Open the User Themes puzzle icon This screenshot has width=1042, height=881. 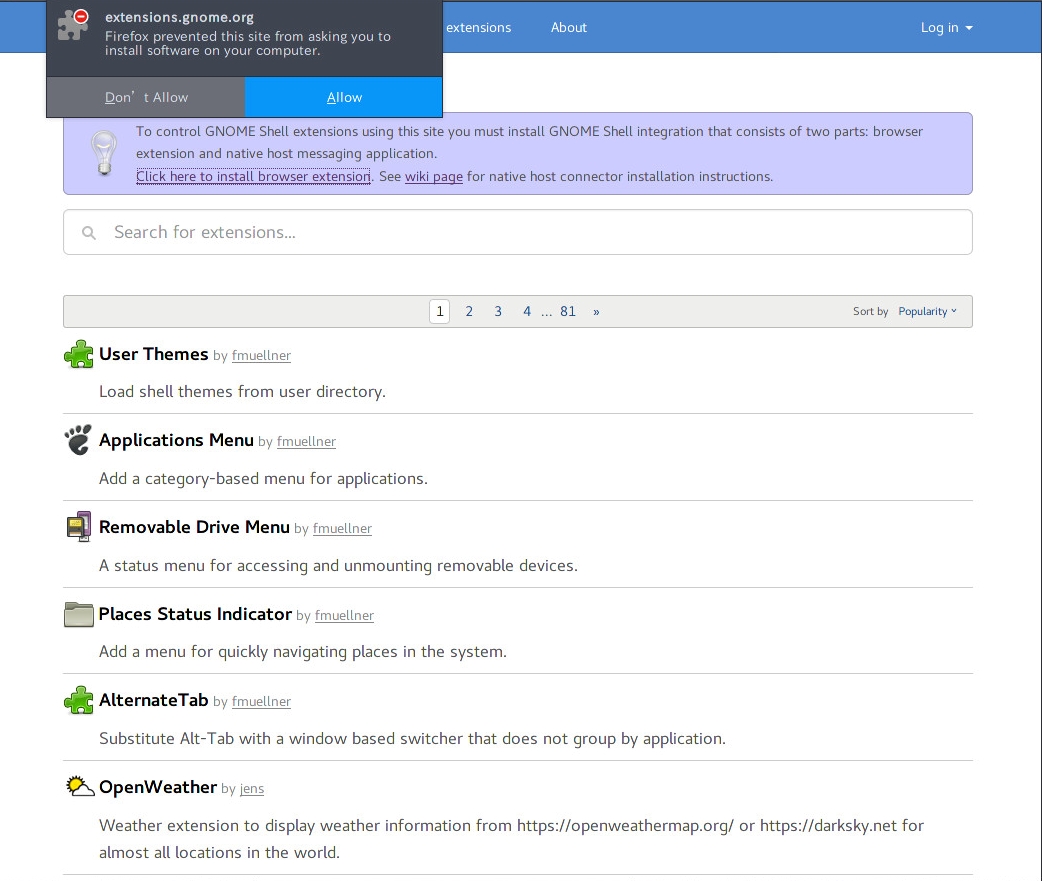pos(78,354)
